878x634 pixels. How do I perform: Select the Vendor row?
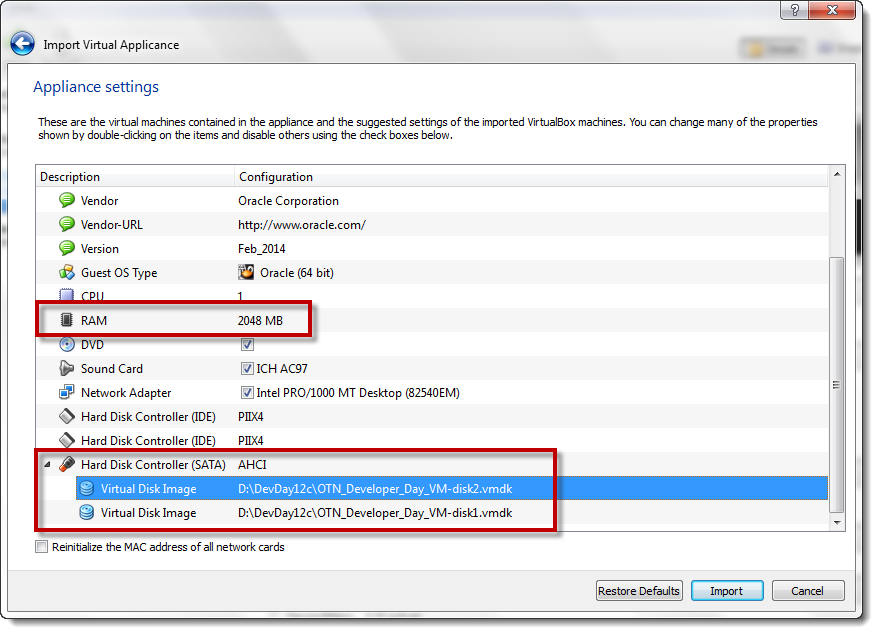[432, 201]
